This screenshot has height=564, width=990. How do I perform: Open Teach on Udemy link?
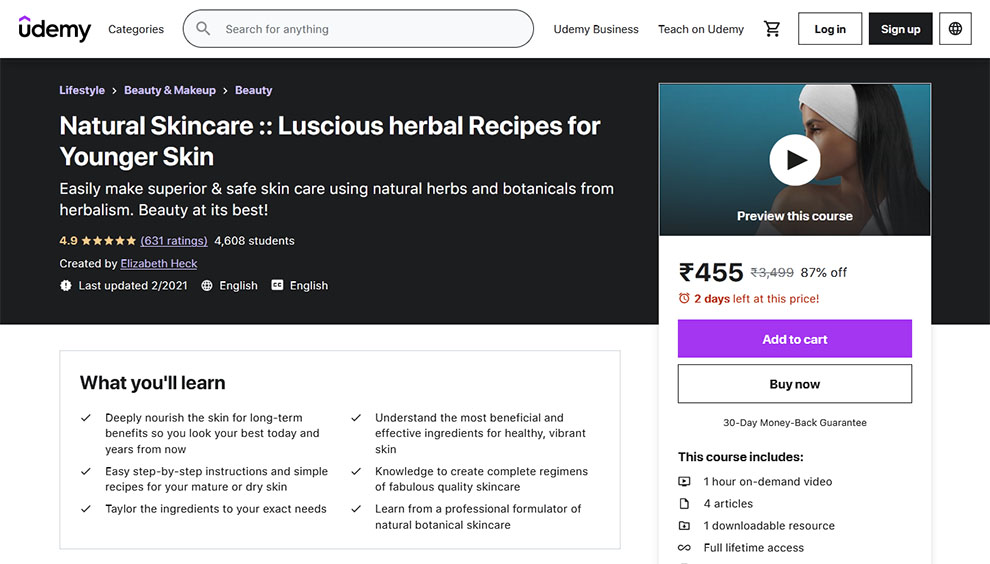(701, 29)
